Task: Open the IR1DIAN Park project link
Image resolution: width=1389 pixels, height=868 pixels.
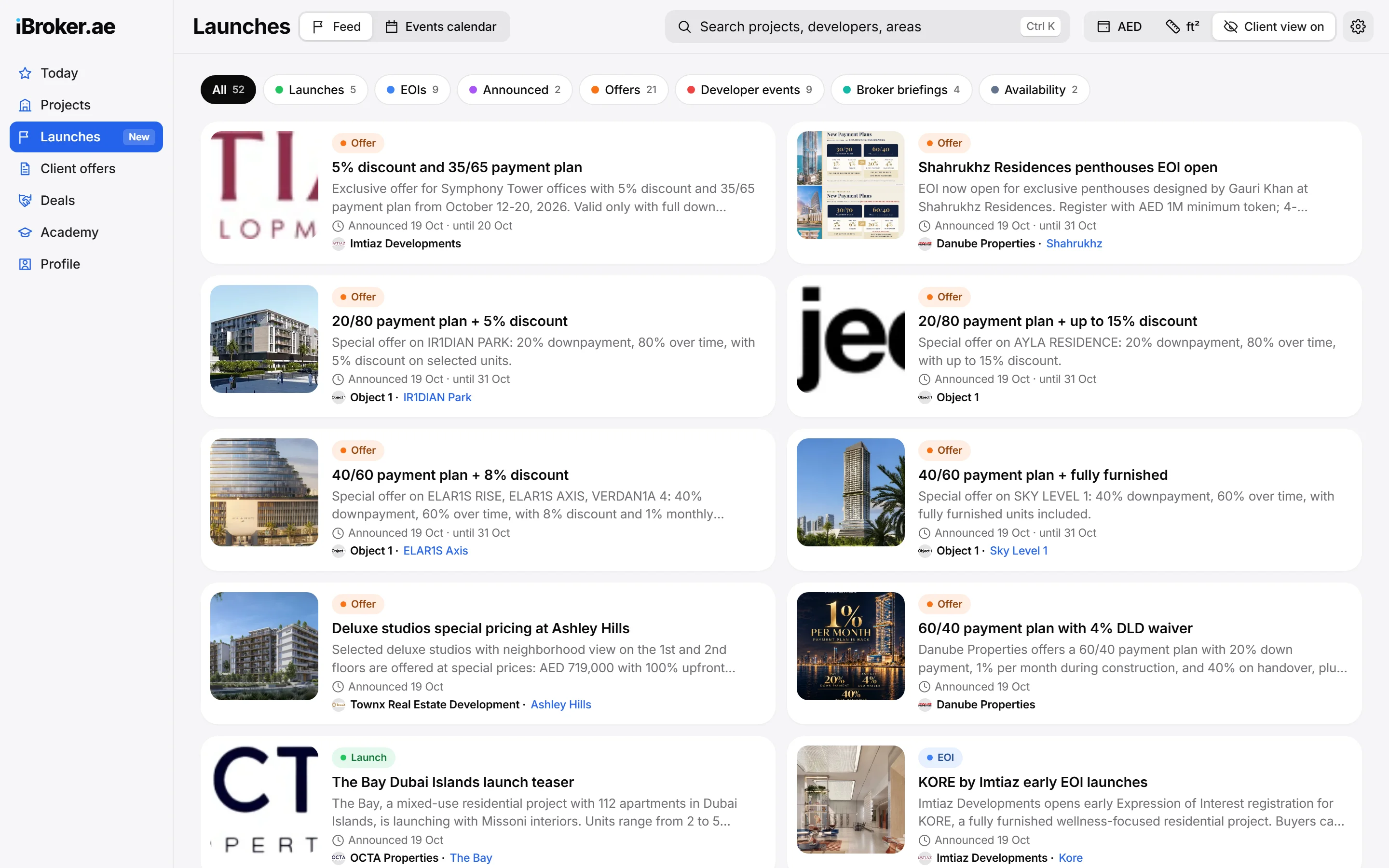Action: click(437, 397)
